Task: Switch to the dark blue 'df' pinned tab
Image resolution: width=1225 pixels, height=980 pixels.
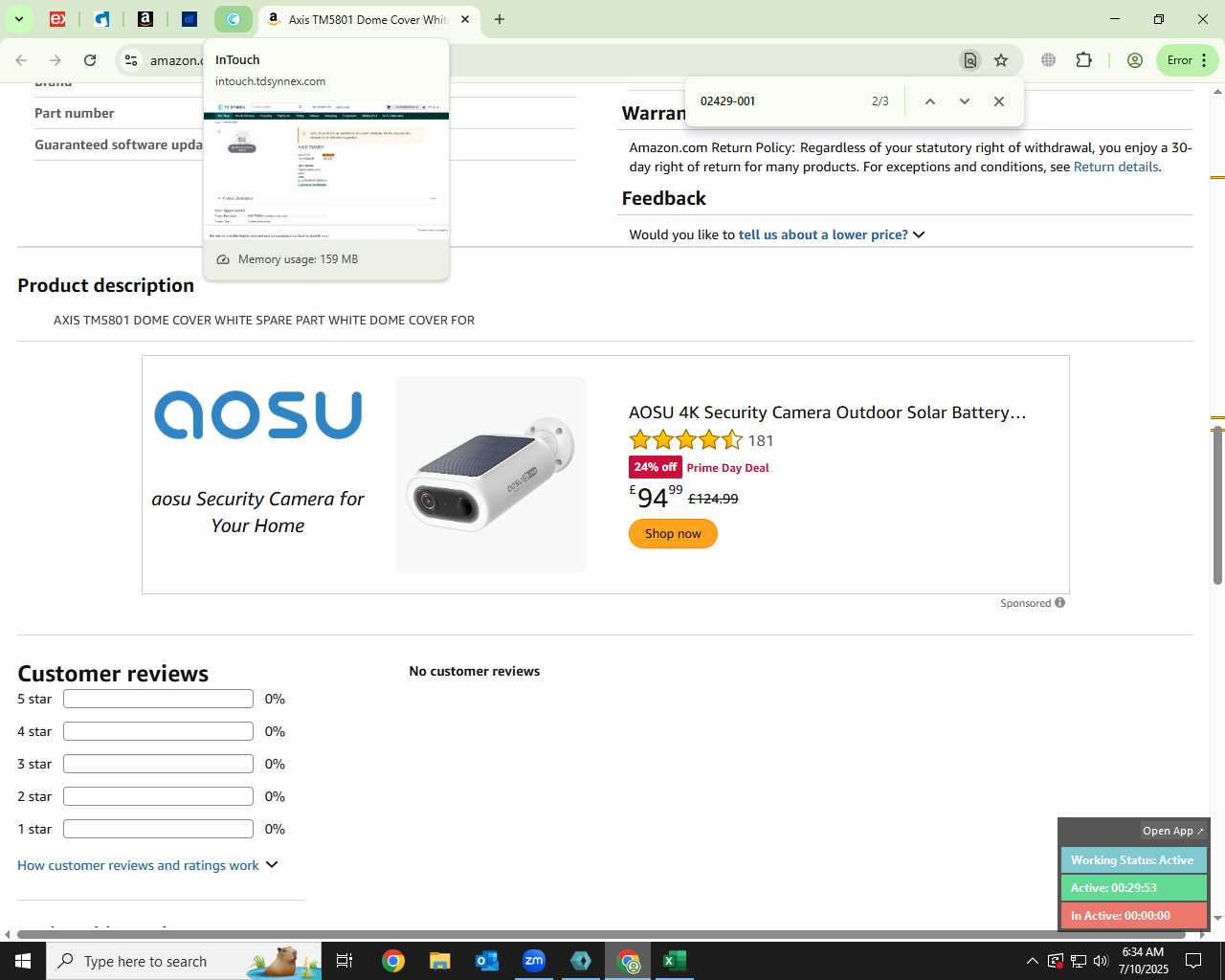Action: 189,19
